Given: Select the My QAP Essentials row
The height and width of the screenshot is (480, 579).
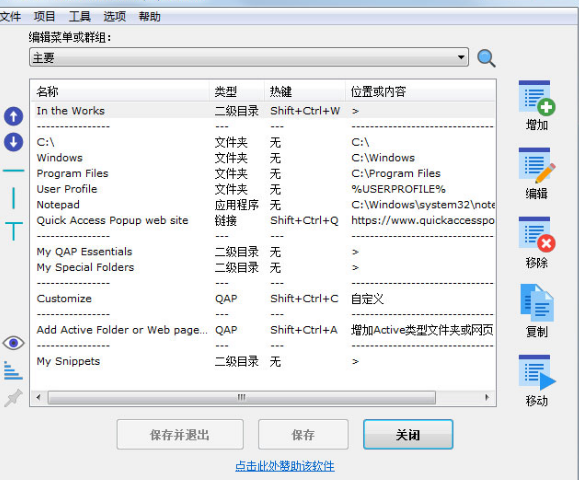Looking at the screenshot, I should pyautogui.click(x=262, y=252).
